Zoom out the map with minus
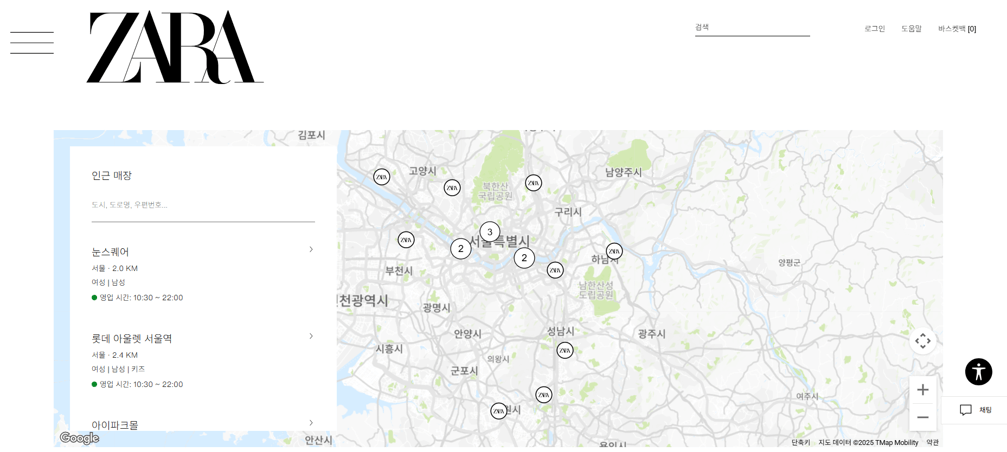 tap(922, 417)
